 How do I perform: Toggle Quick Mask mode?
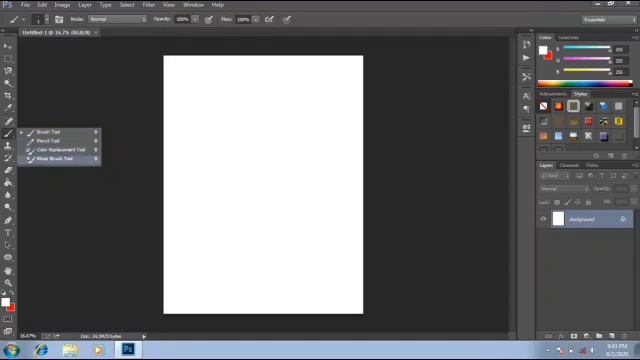8,319
